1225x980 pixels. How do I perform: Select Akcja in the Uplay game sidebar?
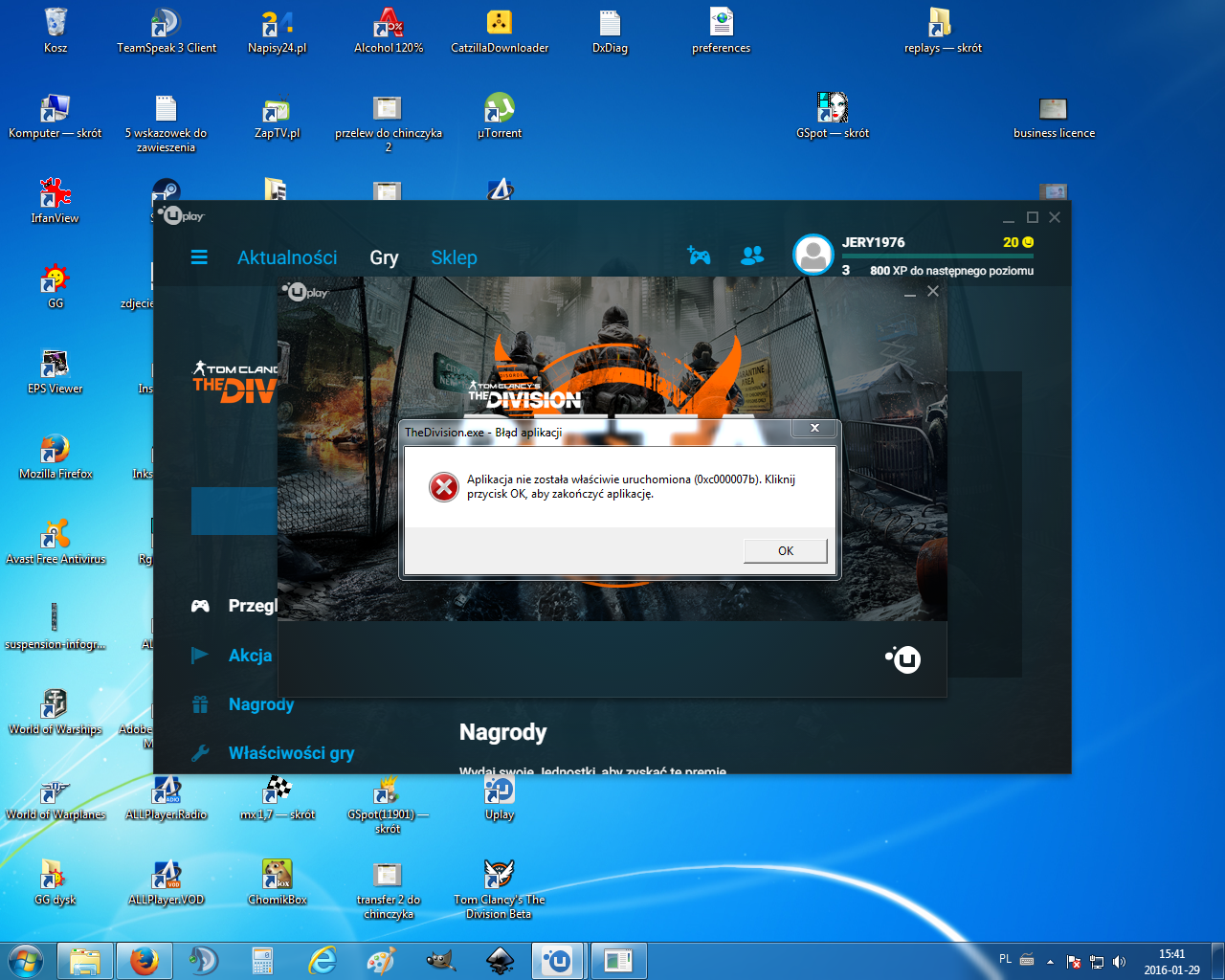pos(250,656)
